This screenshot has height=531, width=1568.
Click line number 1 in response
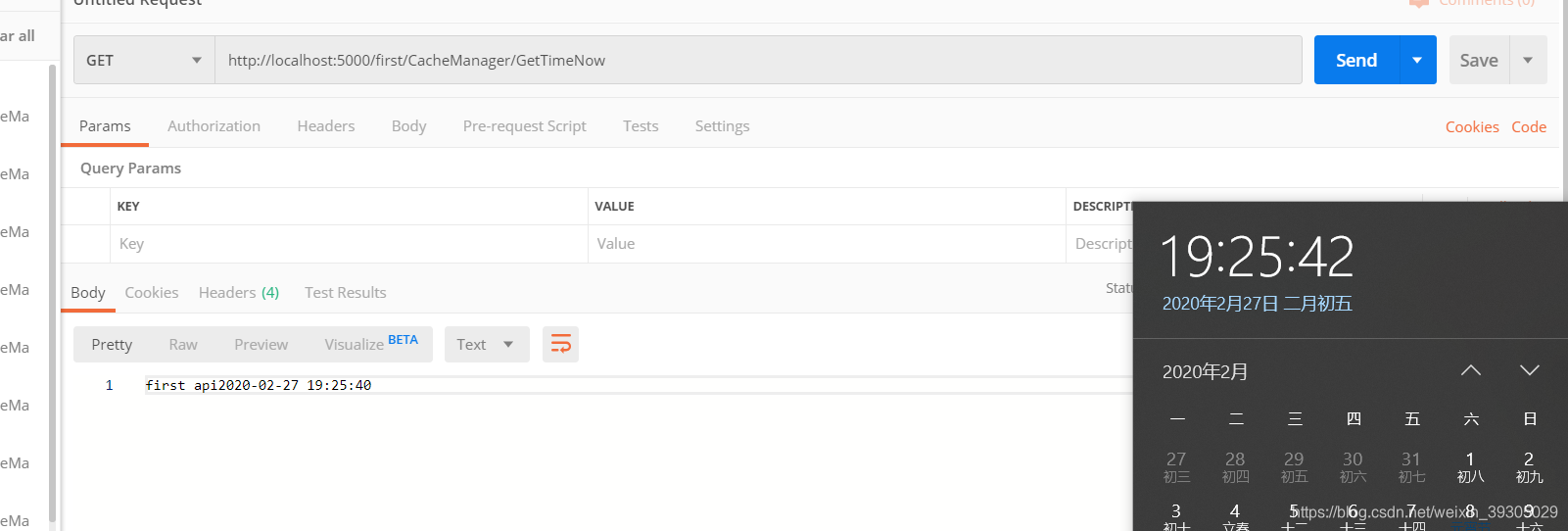[x=110, y=385]
